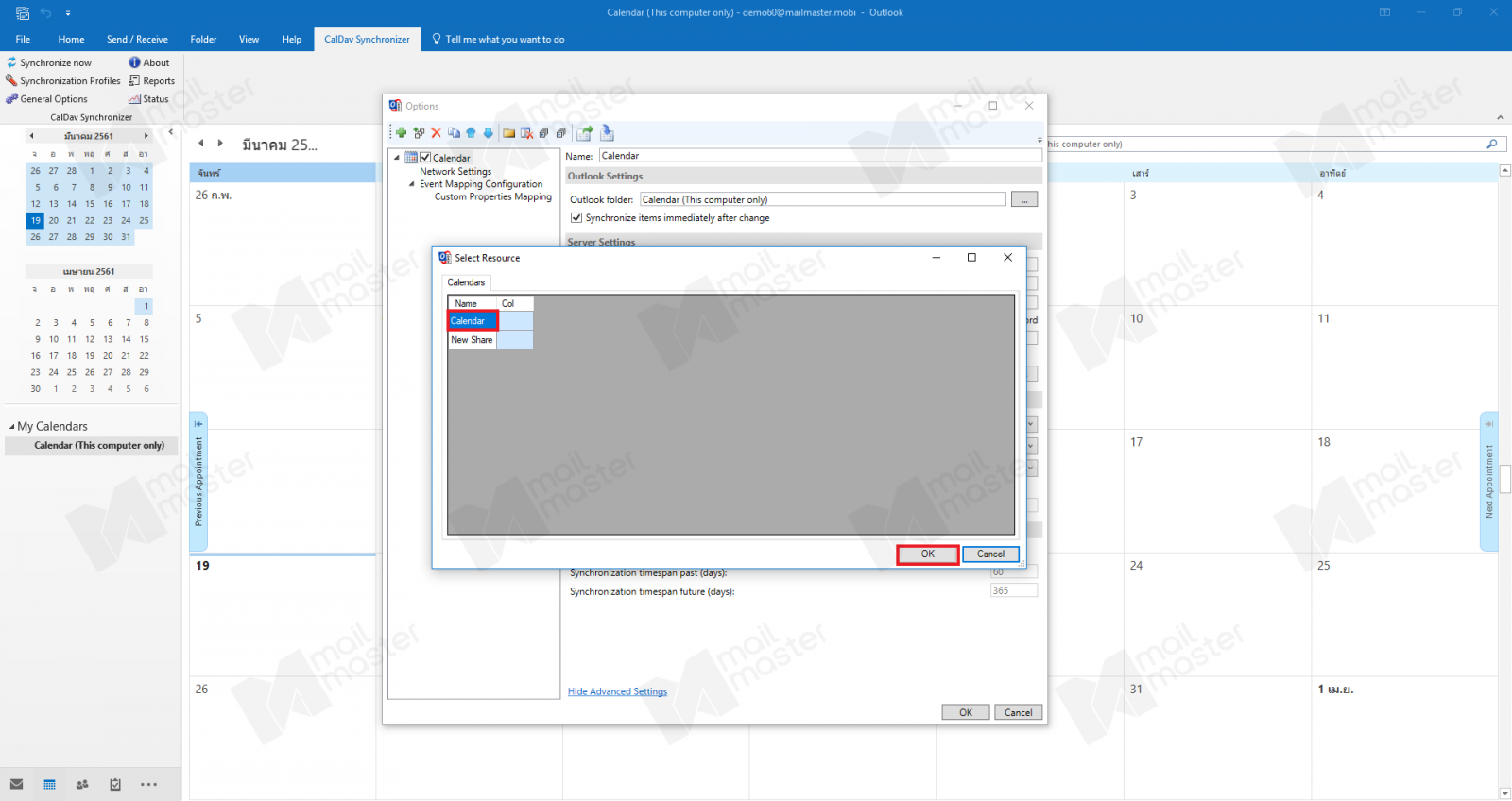1512x801 pixels.
Task: Click Name column header in resource table
Action: tap(472, 303)
